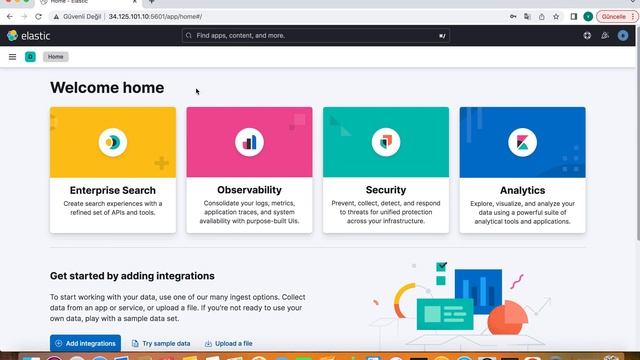Go forward with the browser forward arrow
Screen dimensions: 640x360
24,17
